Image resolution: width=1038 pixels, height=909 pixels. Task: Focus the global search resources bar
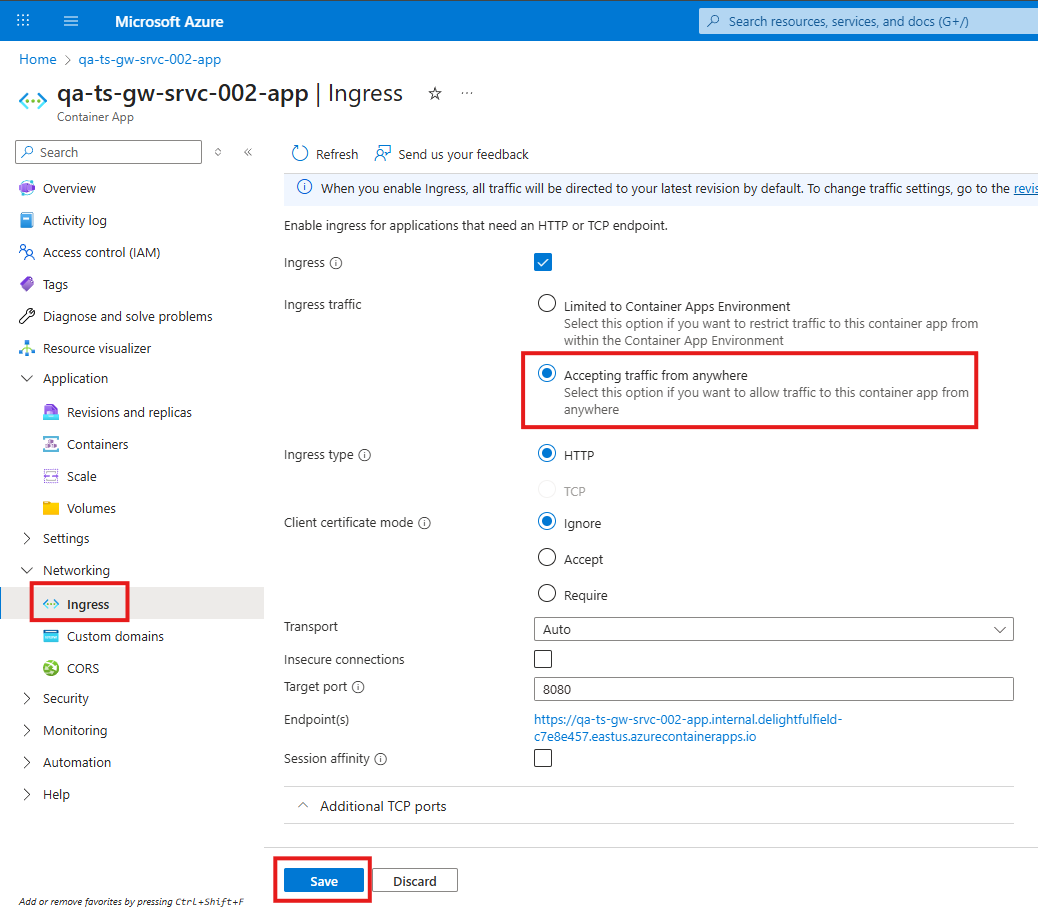(x=868, y=21)
